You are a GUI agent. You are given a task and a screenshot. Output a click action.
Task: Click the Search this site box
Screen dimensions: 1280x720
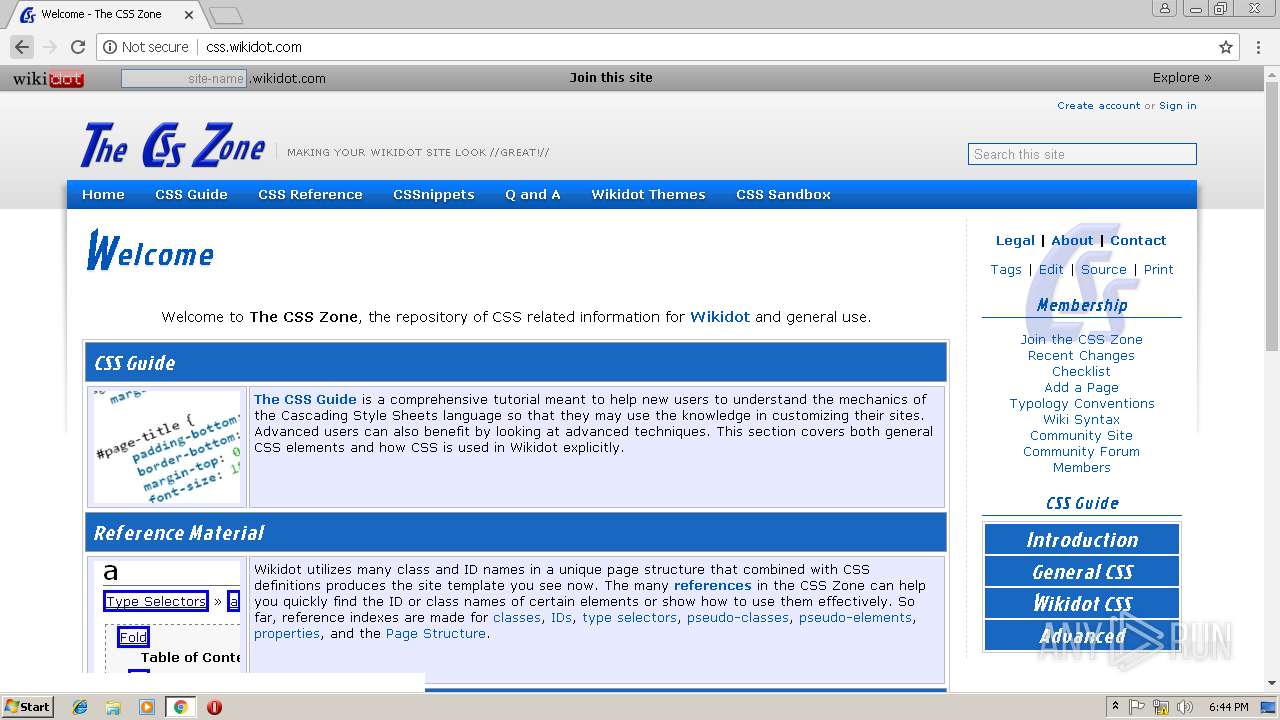(x=1082, y=154)
